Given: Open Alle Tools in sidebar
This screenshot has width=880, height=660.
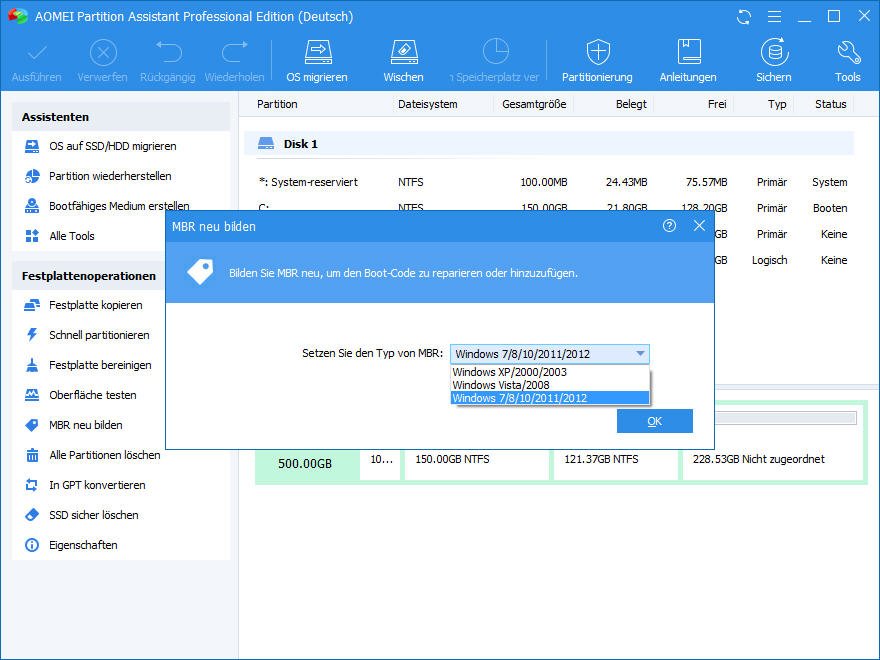Looking at the screenshot, I should click(71, 236).
